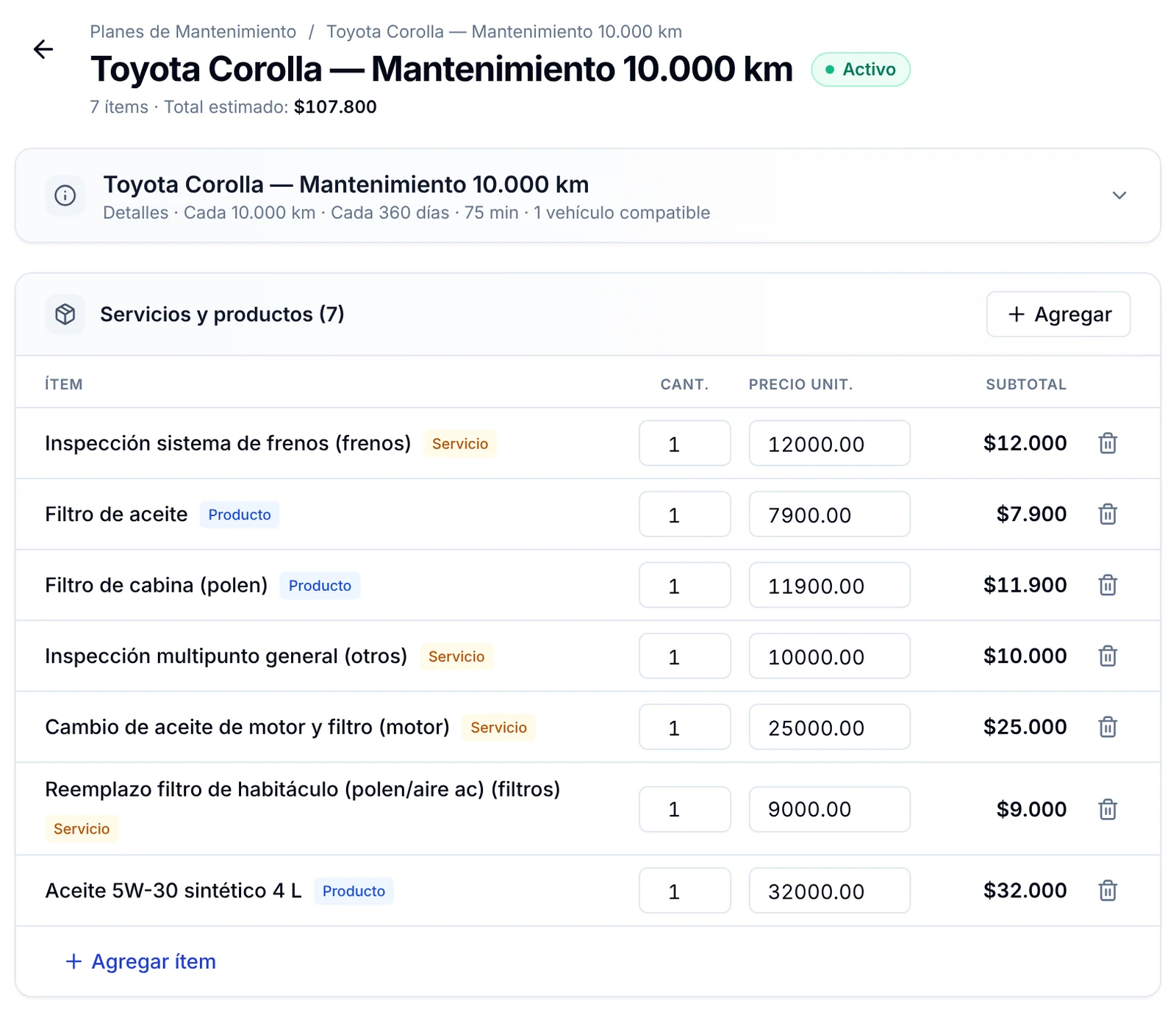This screenshot has height=1012, width=1176.
Task: Edit unit price 12000.00 field
Action: (x=830, y=443)
